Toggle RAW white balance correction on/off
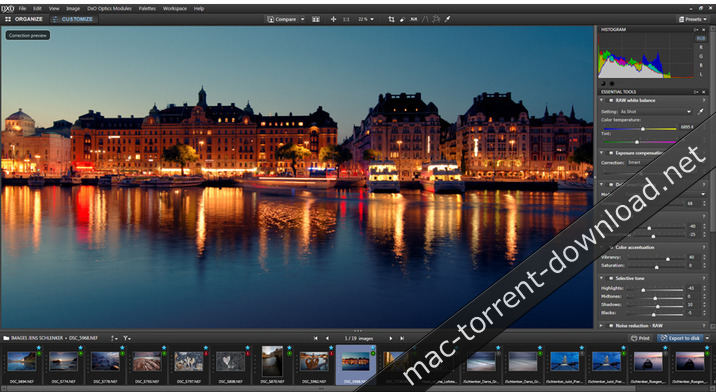 tap(610, 101)
